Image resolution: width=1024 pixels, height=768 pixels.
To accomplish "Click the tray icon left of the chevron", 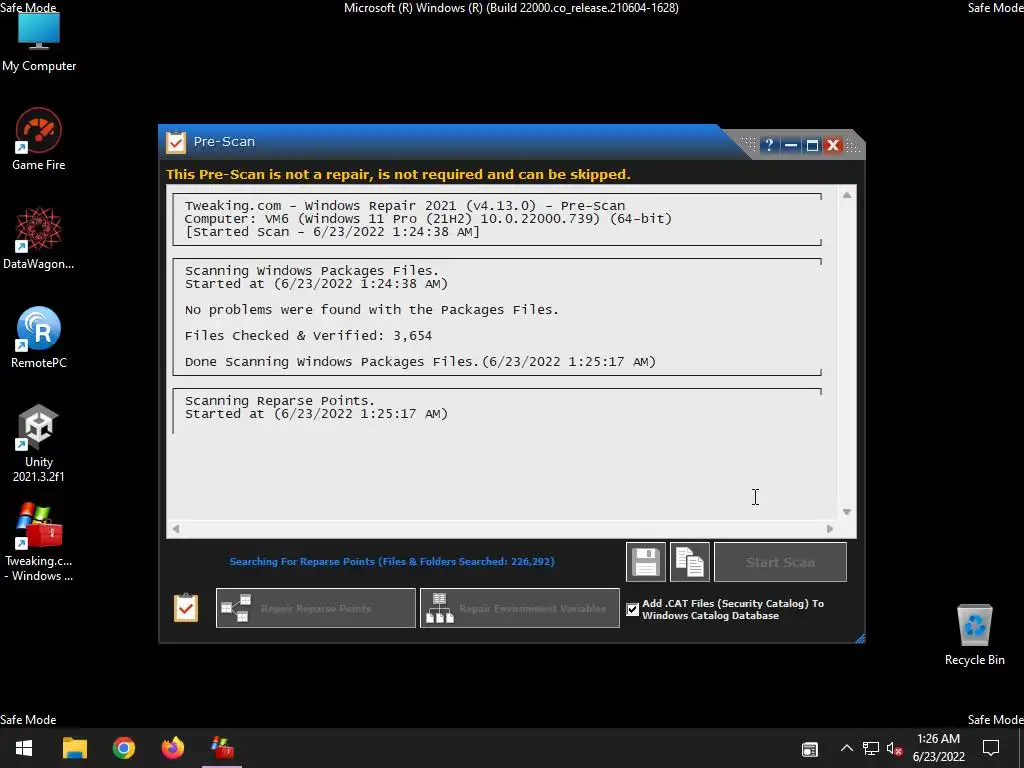I will click(810, 749).
